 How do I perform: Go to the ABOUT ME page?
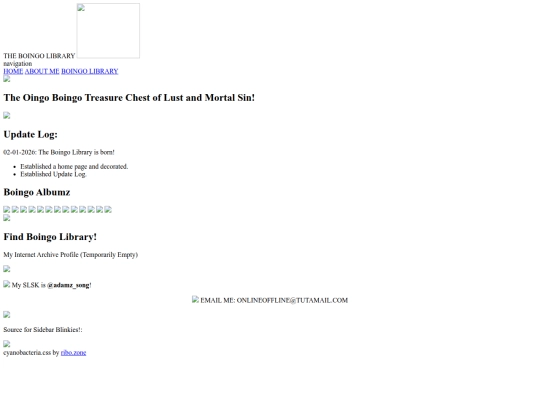42,71
